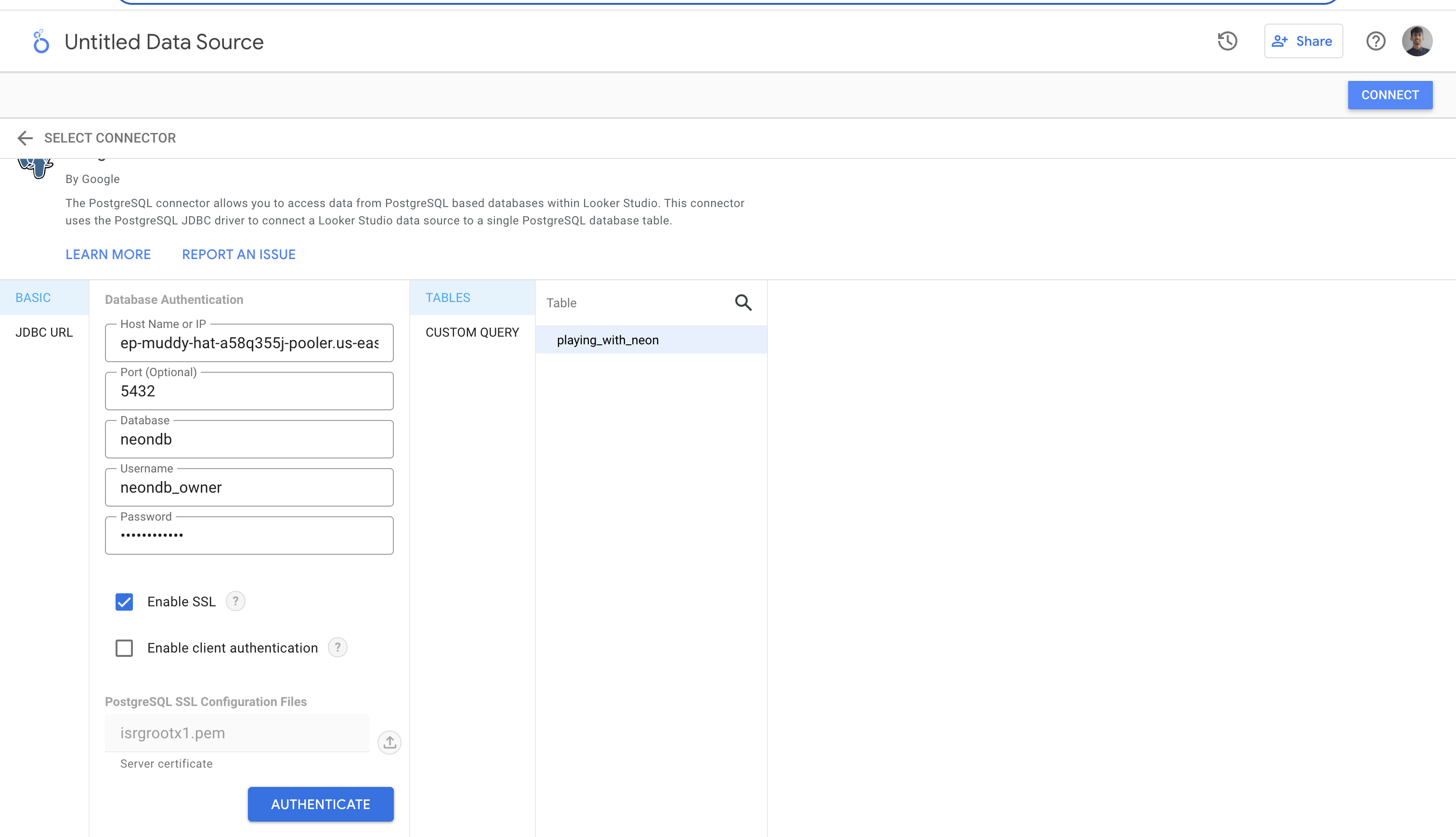Select the CUSTOM QUERY tab
1456x837 pixels.
(472, 332)
